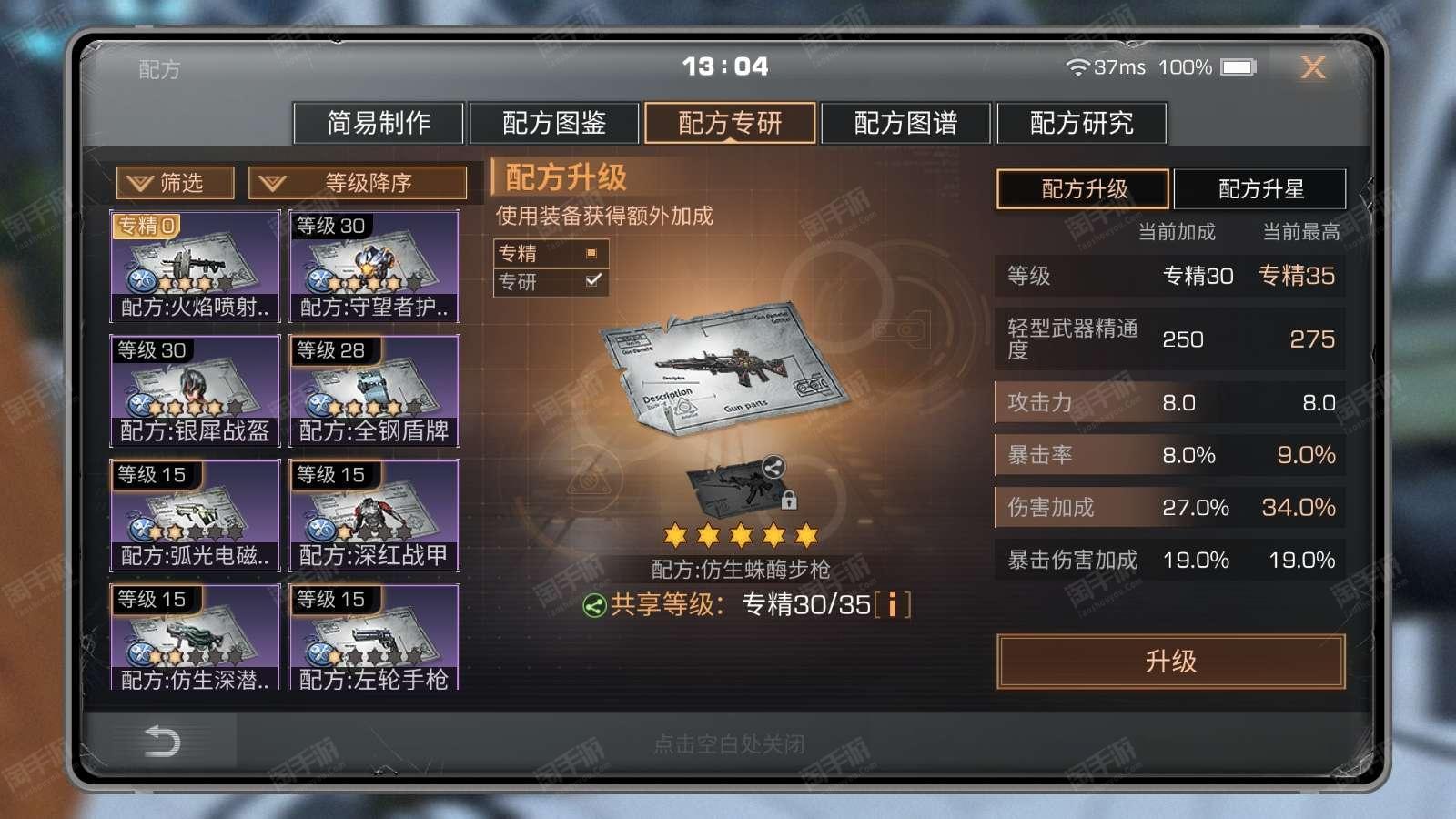Image resolution: width=1456 pixels, height=819 pixels.
Task: Switch to the 简易制作 tab
Action: [x=379, y=123]
